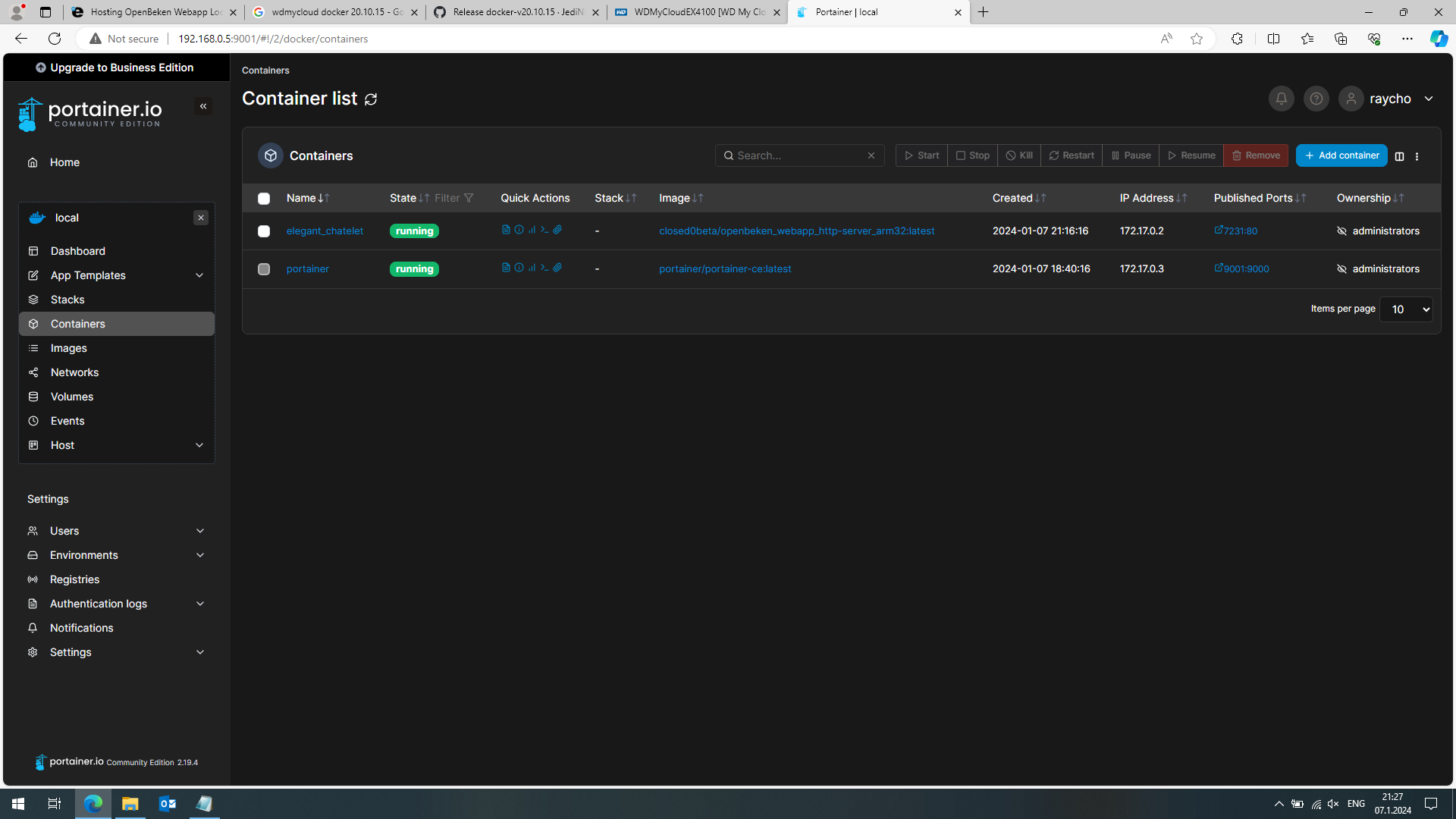1456x819 pixels.
Task: Change items per page dropdown
Action: [x=1406, y=309]
